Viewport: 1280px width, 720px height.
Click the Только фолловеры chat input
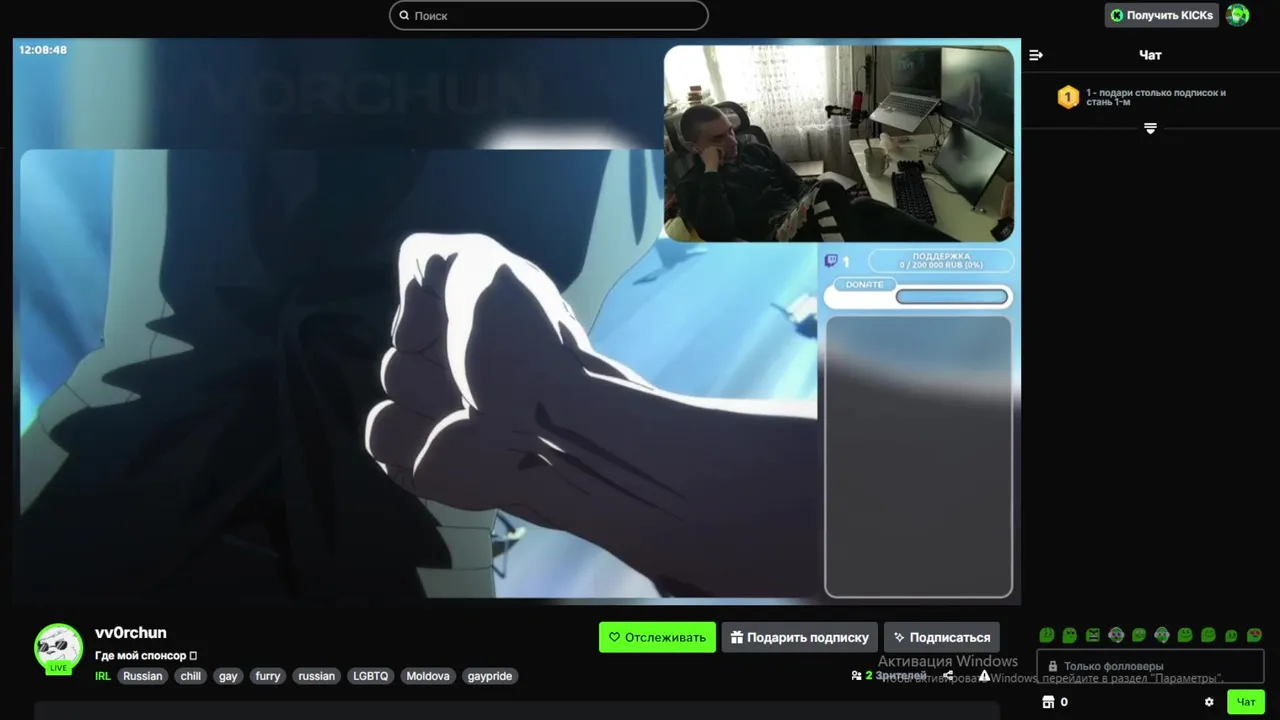[1150, 666]
